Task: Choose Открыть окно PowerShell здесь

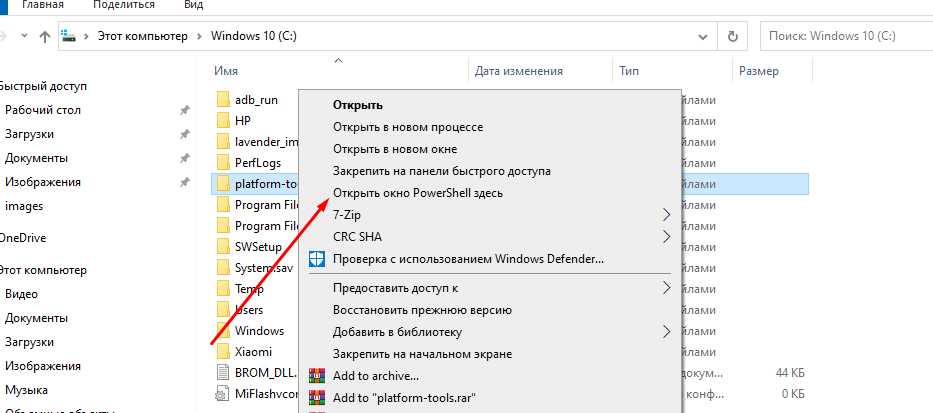Action: [x=418, y=193]
